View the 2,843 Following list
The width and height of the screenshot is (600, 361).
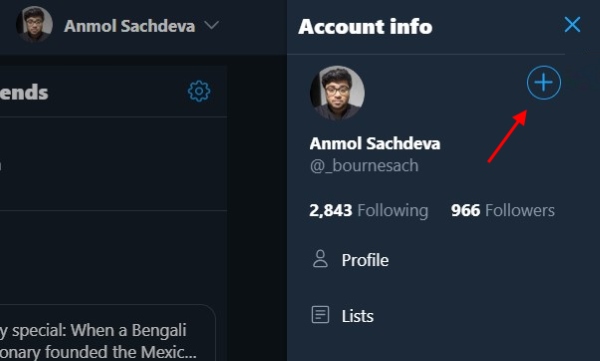[368, 211]
